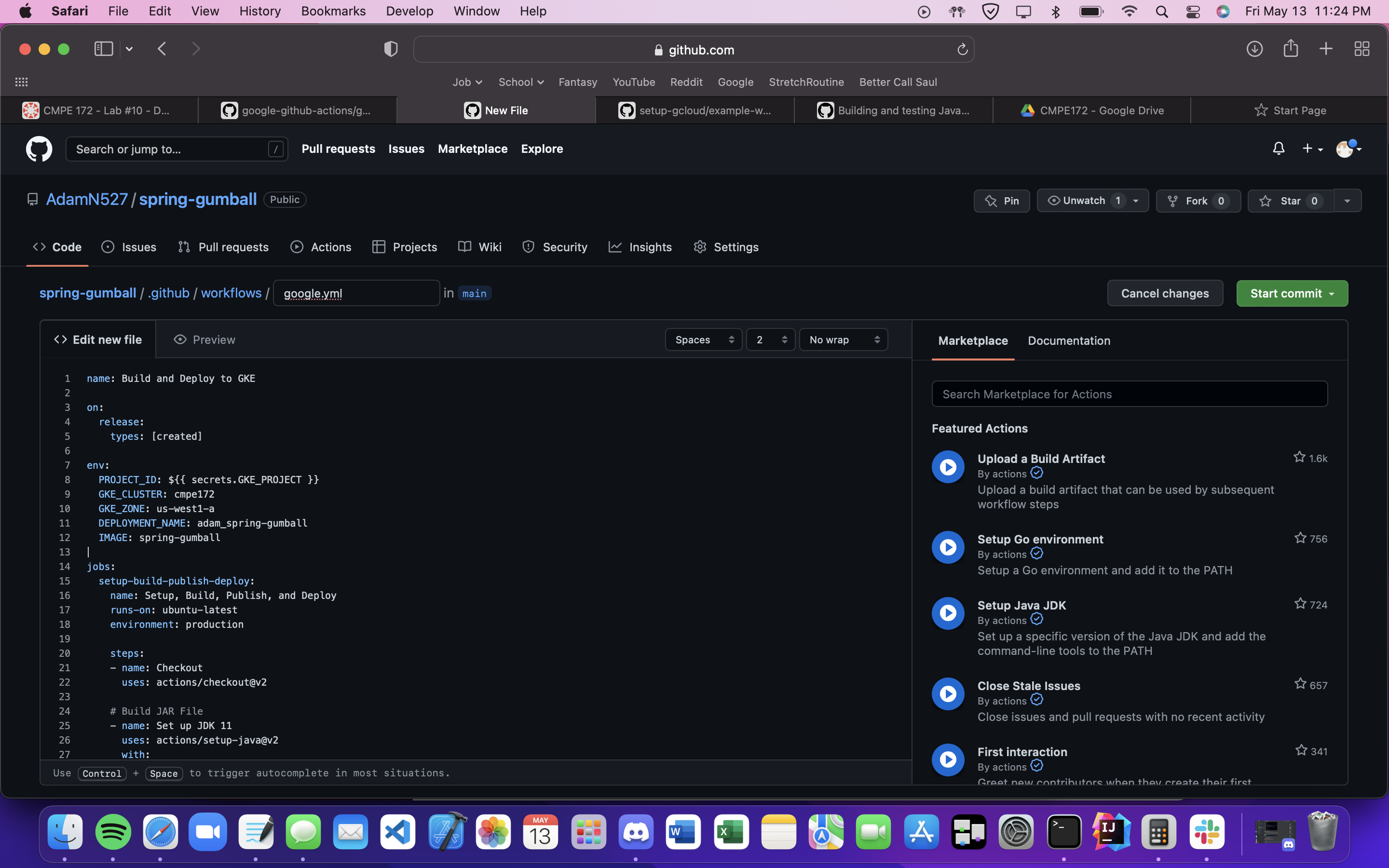Open the workflows breadcrumb link
This screenshot has height=868, width=1389.
231,293
